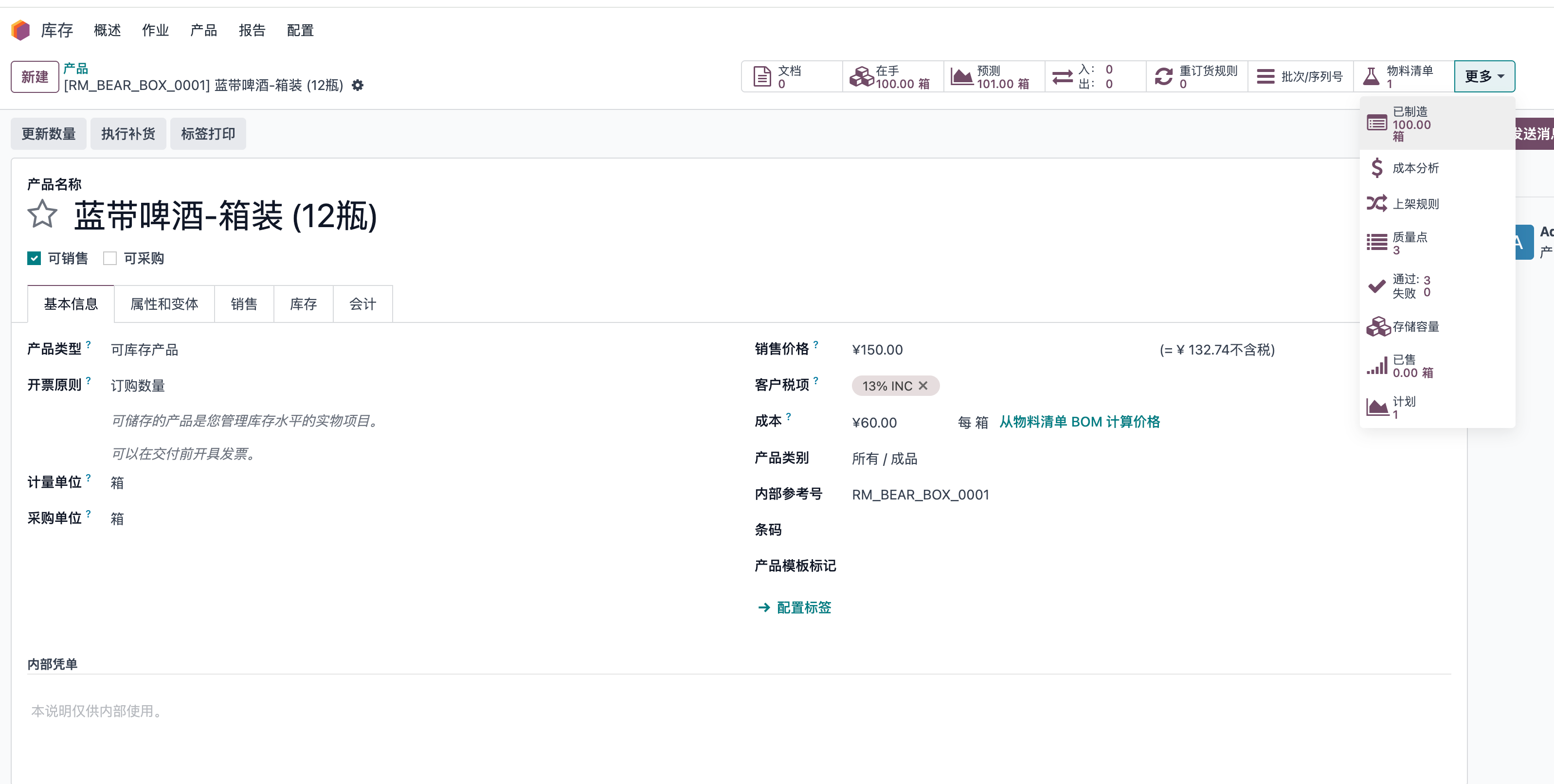
Task: Open the gear settings icon beside product title
Action: (358, 86)
